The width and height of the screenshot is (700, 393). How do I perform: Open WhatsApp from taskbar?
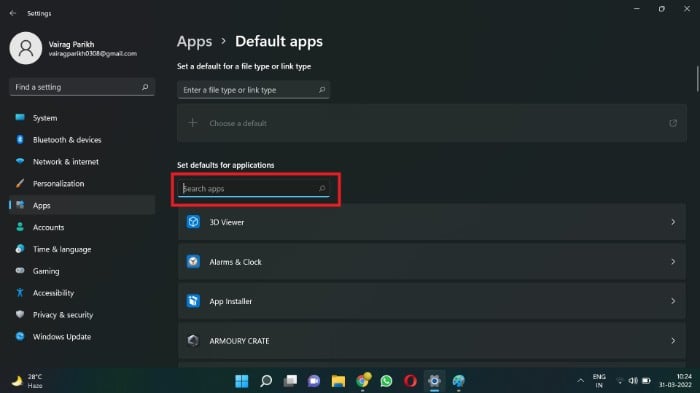[386, 381]
